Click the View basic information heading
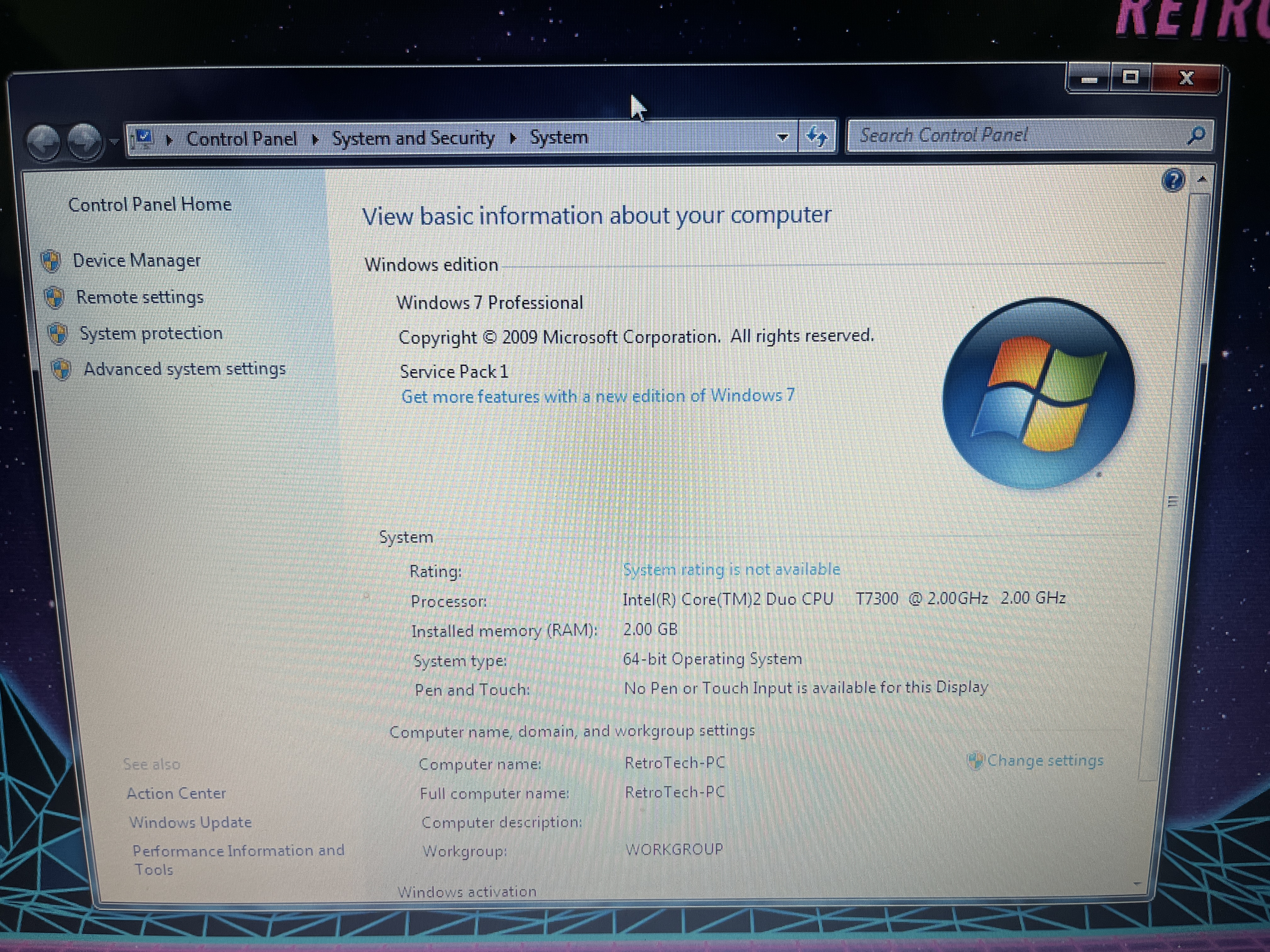The height and width of the screenshot is (952, 1270). (597, 216)
